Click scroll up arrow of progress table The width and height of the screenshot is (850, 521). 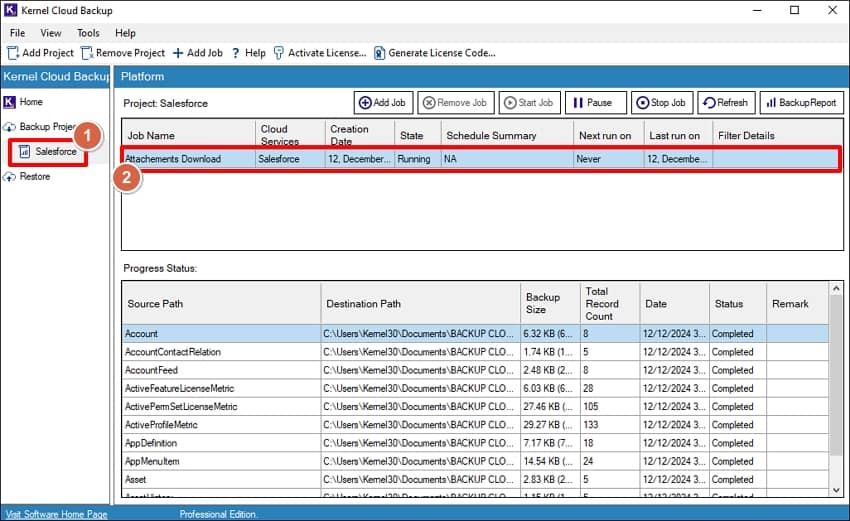[x=835, y=289]
